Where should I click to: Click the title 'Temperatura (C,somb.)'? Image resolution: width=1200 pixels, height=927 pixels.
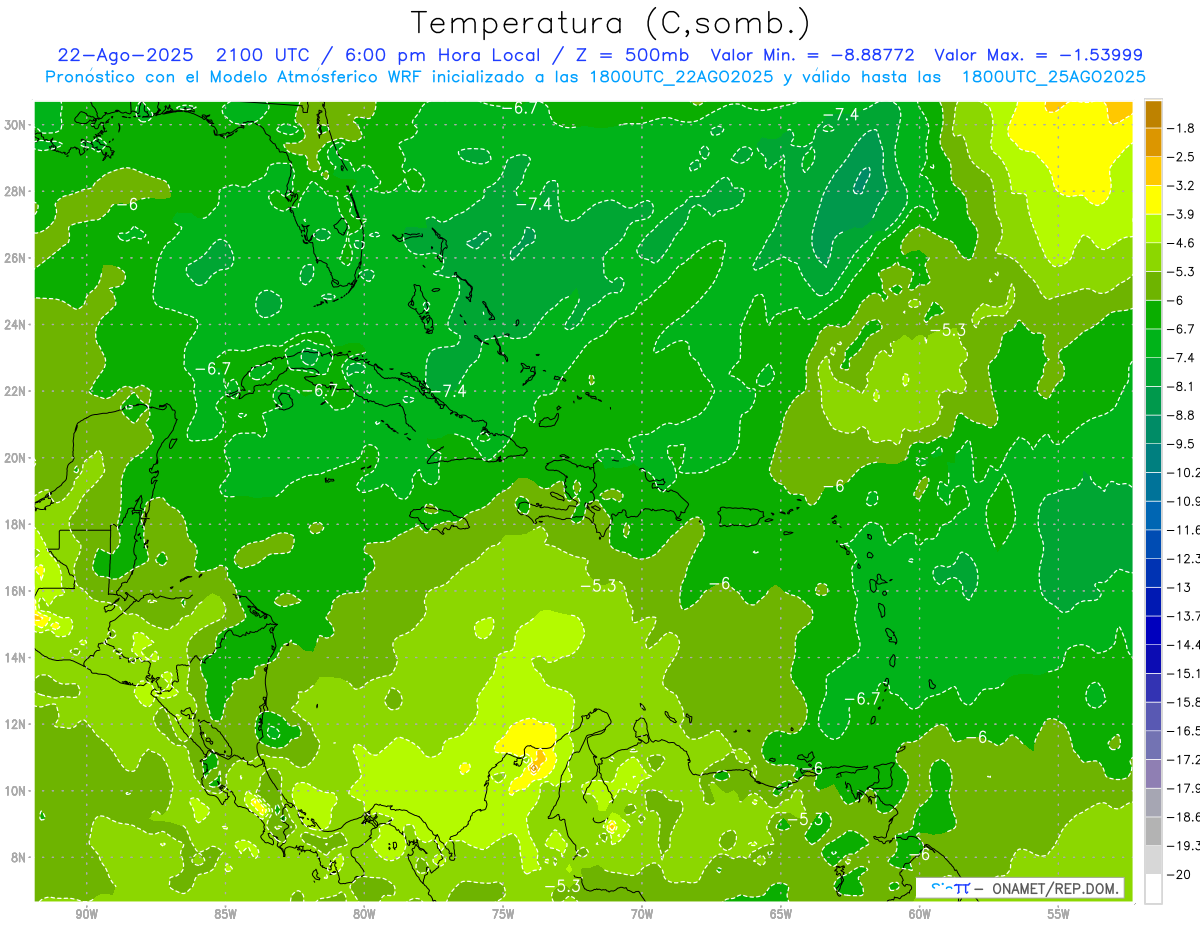(610, 24)
